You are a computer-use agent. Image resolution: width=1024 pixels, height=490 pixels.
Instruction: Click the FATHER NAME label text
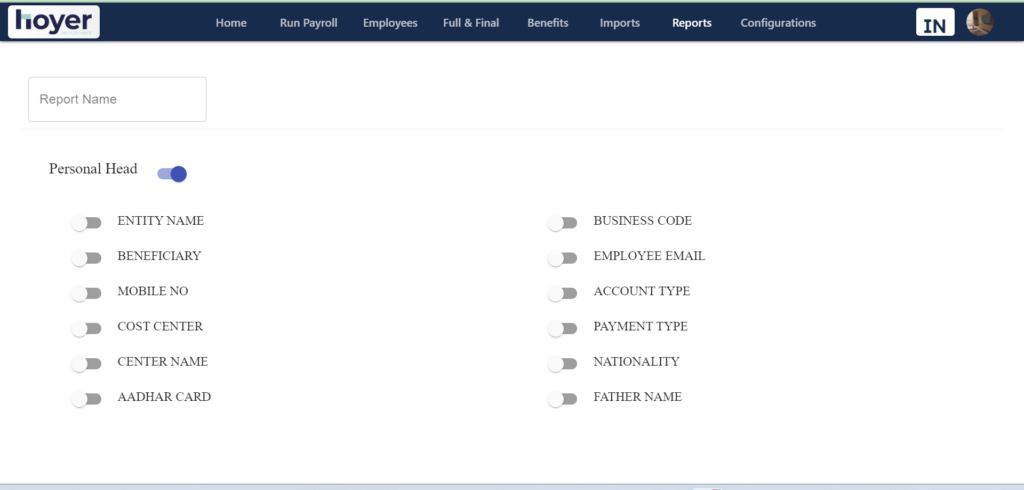(637, 397)
